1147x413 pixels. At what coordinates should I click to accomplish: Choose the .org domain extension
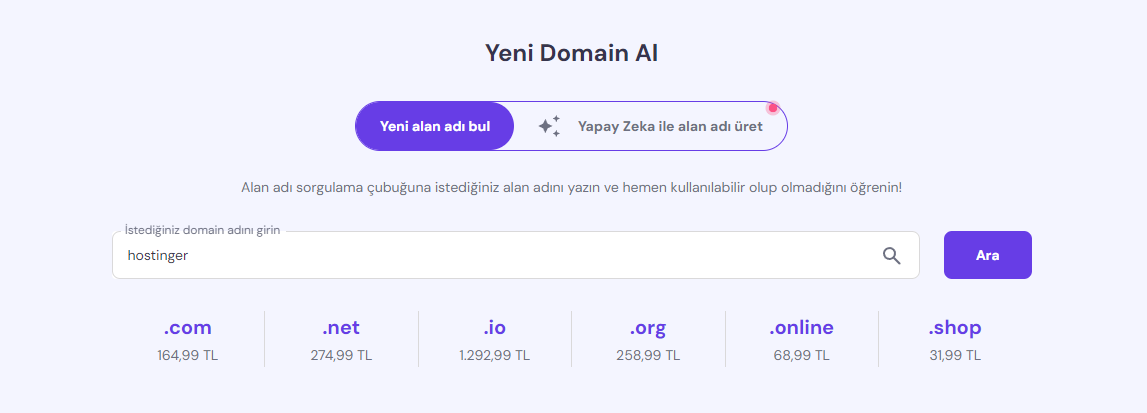click(x=648, y=328)
